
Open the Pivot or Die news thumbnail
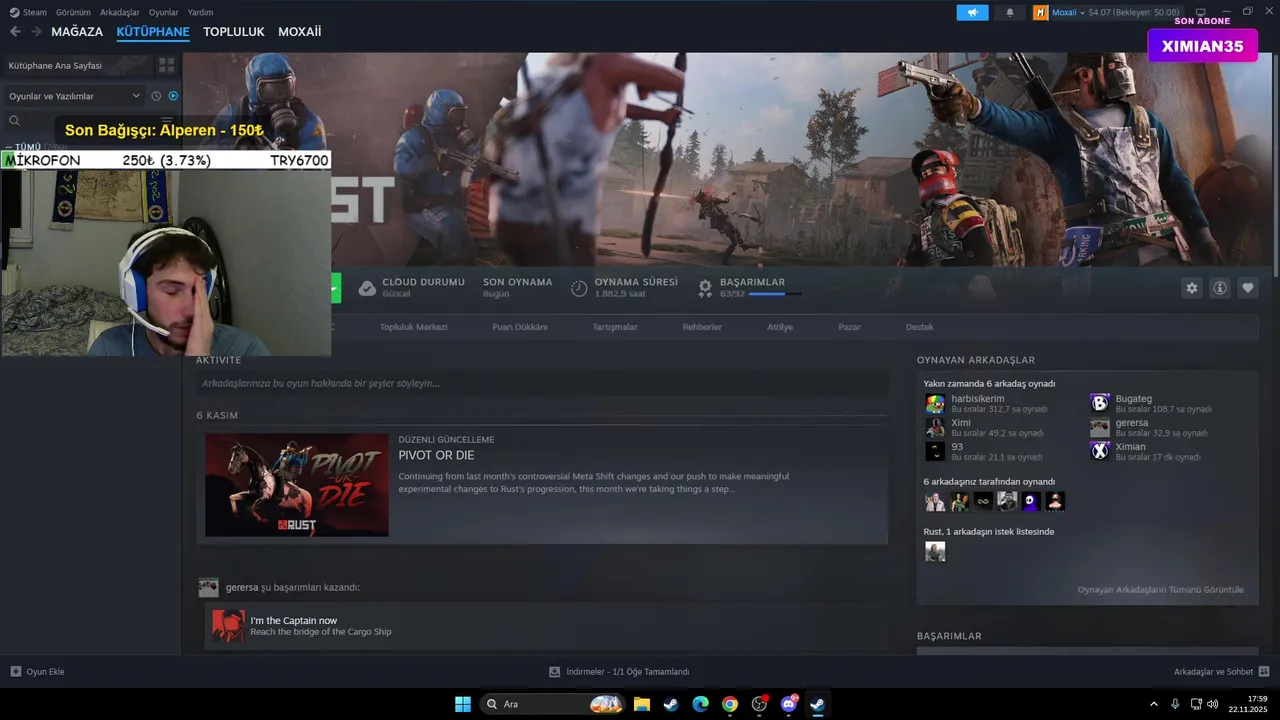(297, 485)
